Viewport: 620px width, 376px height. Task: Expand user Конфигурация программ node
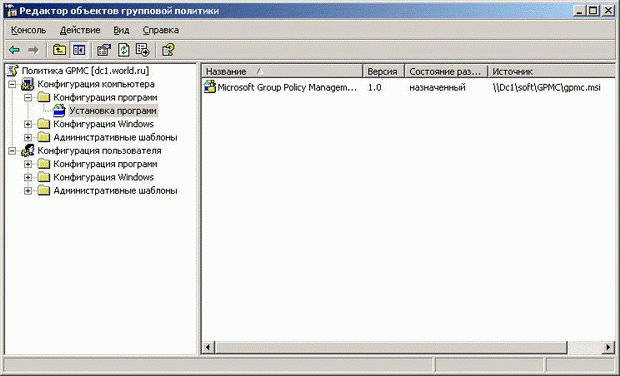coord(28,164)
